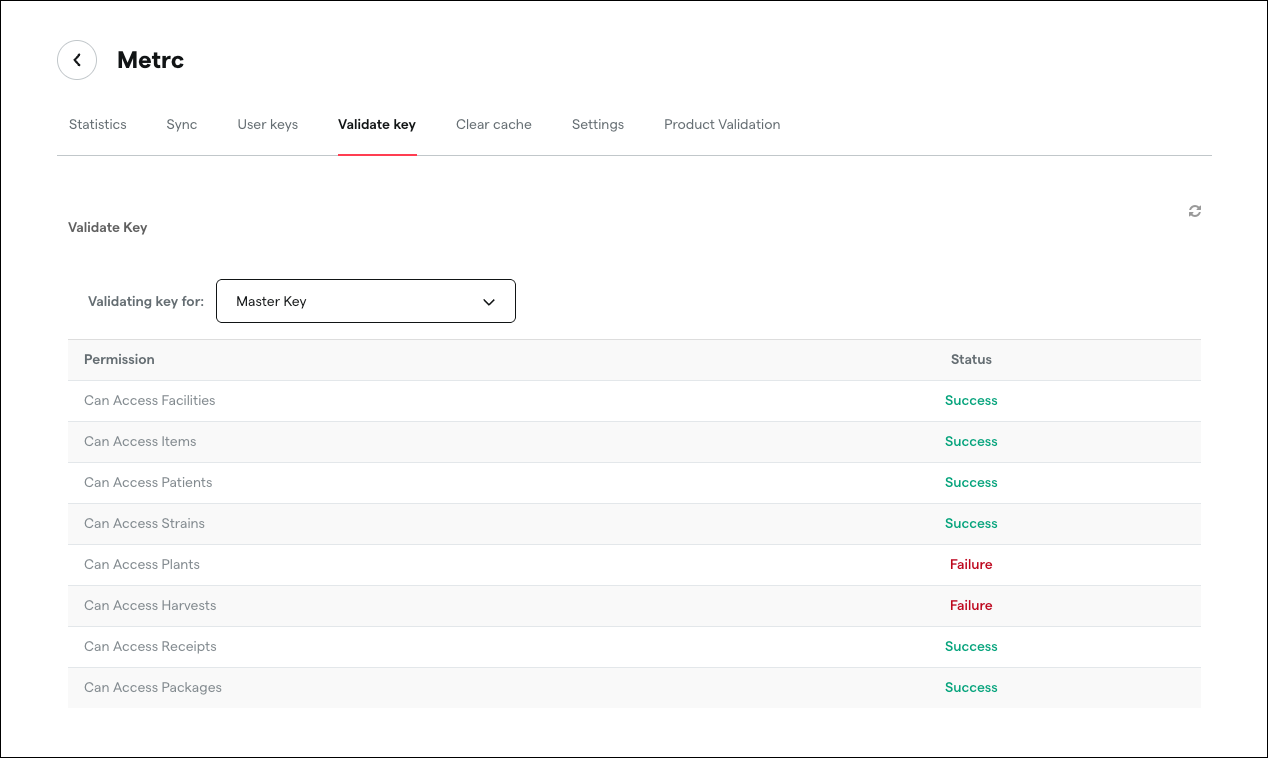Click Failure status for Can Access Harvests

[971, 605]
